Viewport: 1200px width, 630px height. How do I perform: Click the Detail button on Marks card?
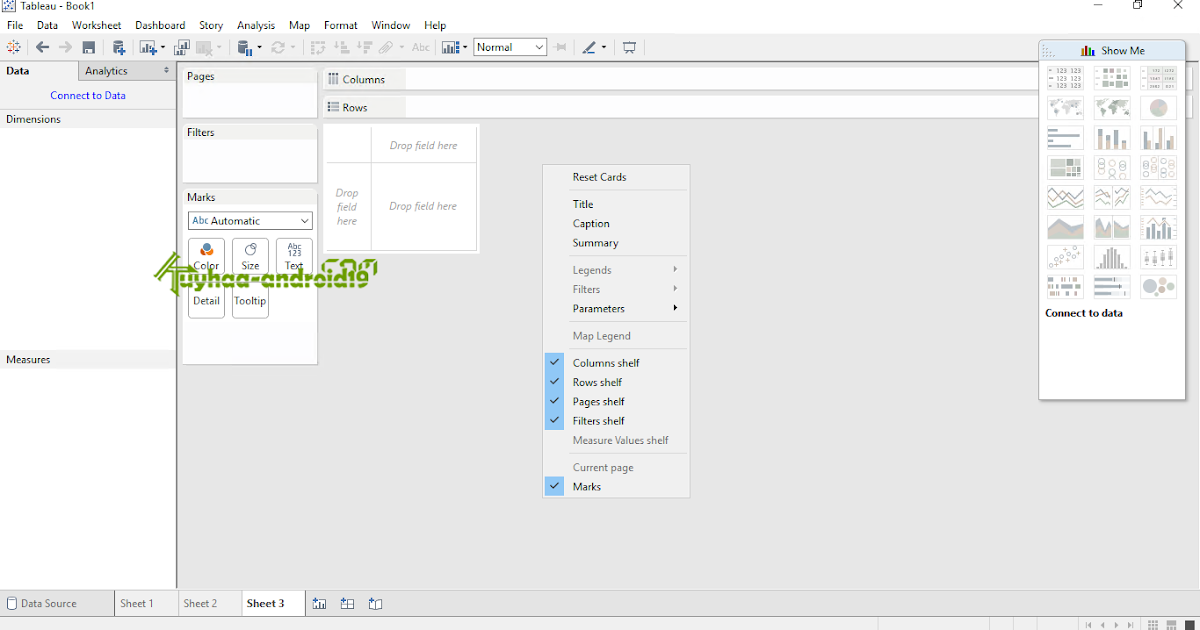point(206,300)
